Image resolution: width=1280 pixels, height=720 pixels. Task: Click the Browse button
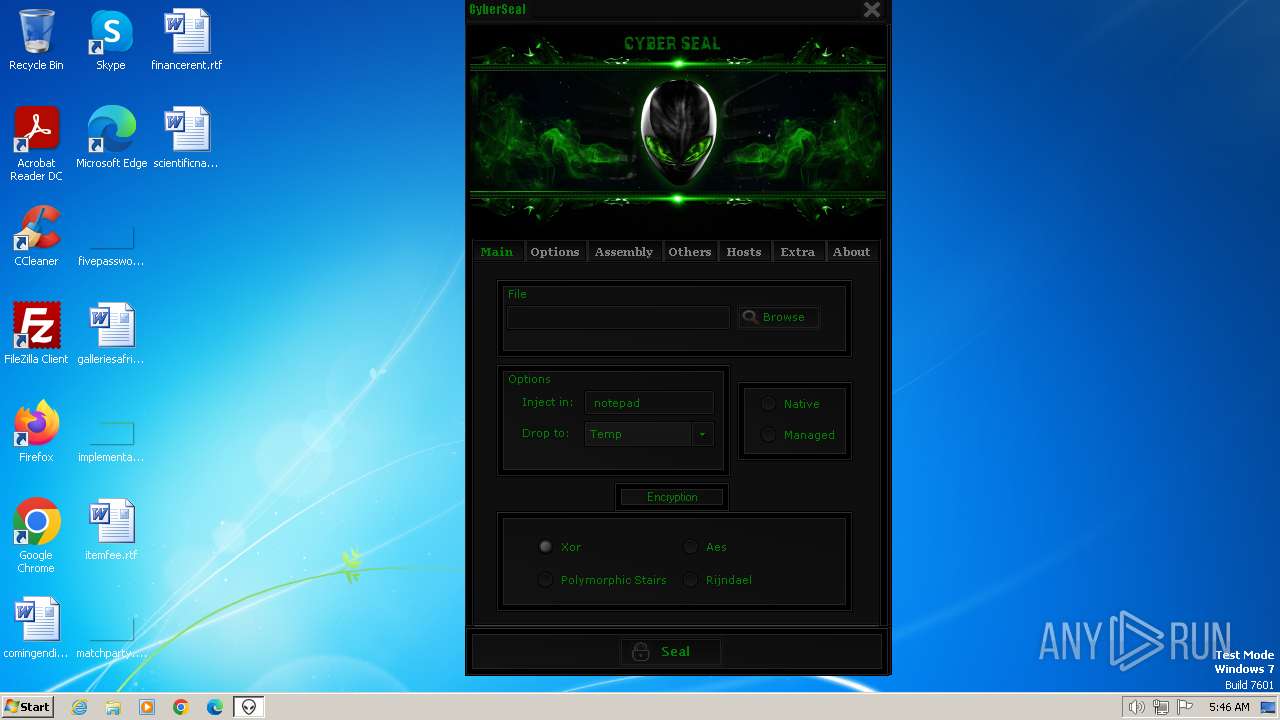(778, 317)
